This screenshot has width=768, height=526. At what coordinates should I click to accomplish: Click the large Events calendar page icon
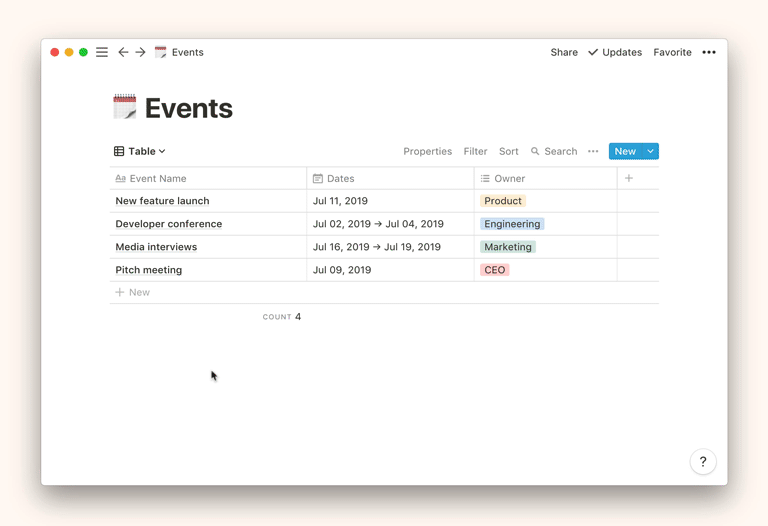125,107
